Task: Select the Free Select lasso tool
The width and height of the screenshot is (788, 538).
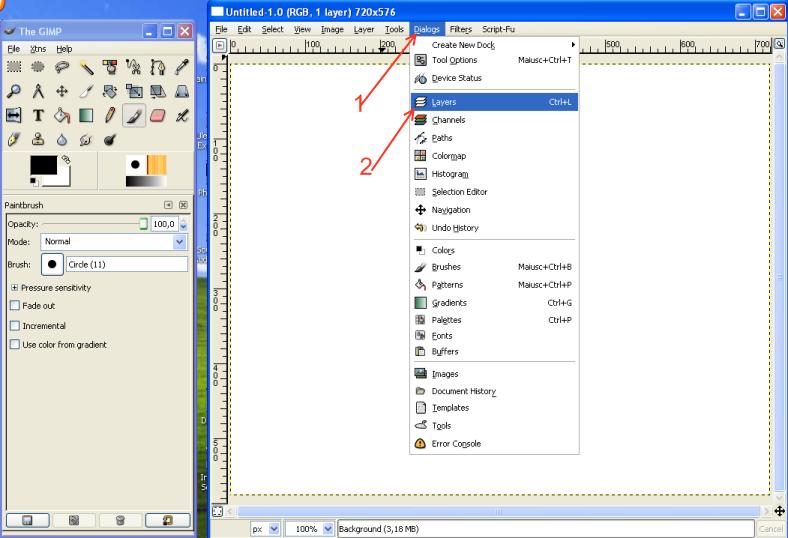Action: (x=62, y=67)
